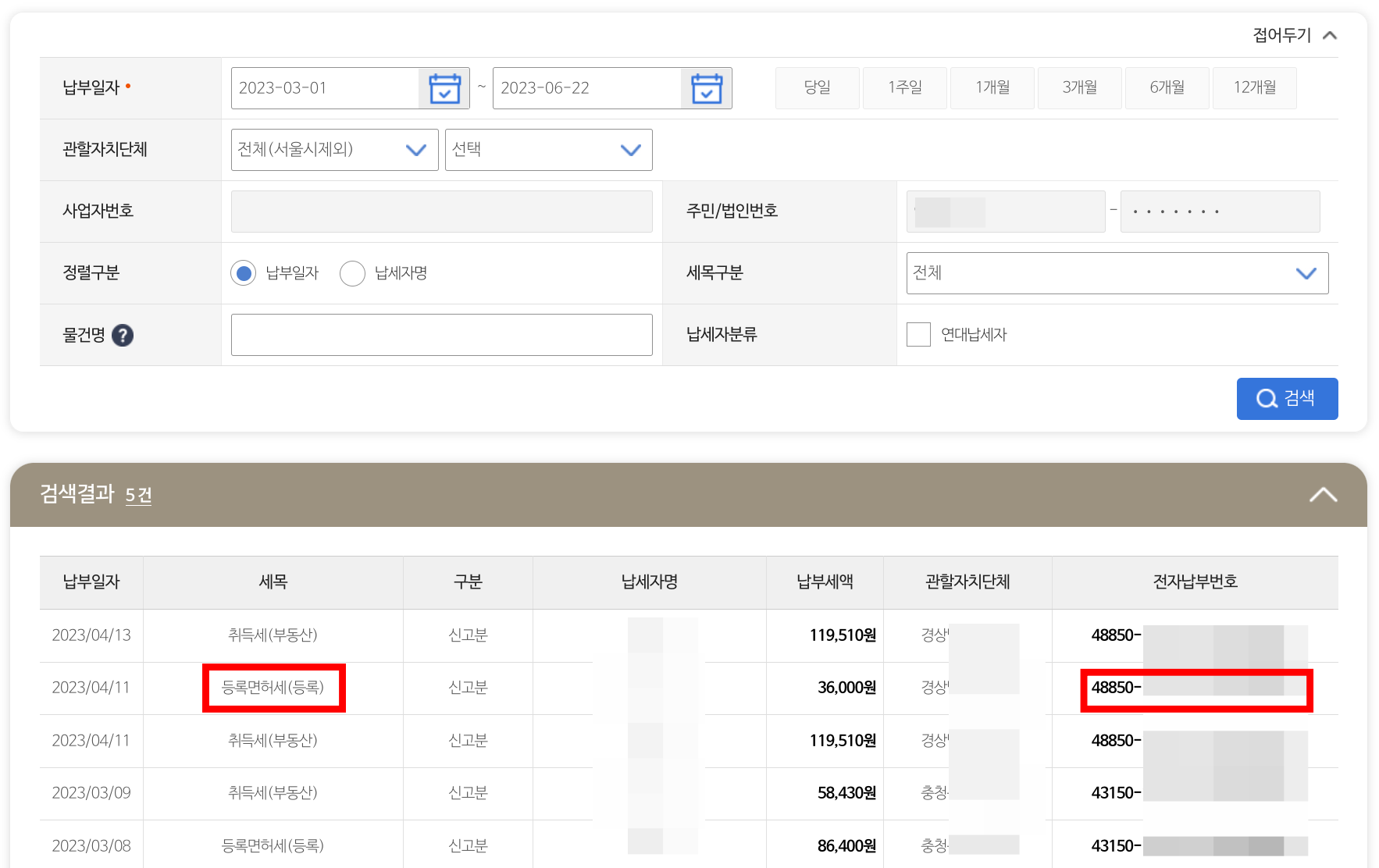
Task: Collapse the search form with 접어두기
Action: [x=1295, y=35]
